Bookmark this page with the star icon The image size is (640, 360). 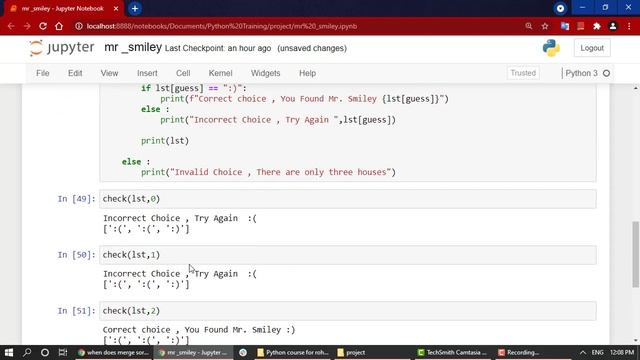pyautogui.click(x=545, y=26)
